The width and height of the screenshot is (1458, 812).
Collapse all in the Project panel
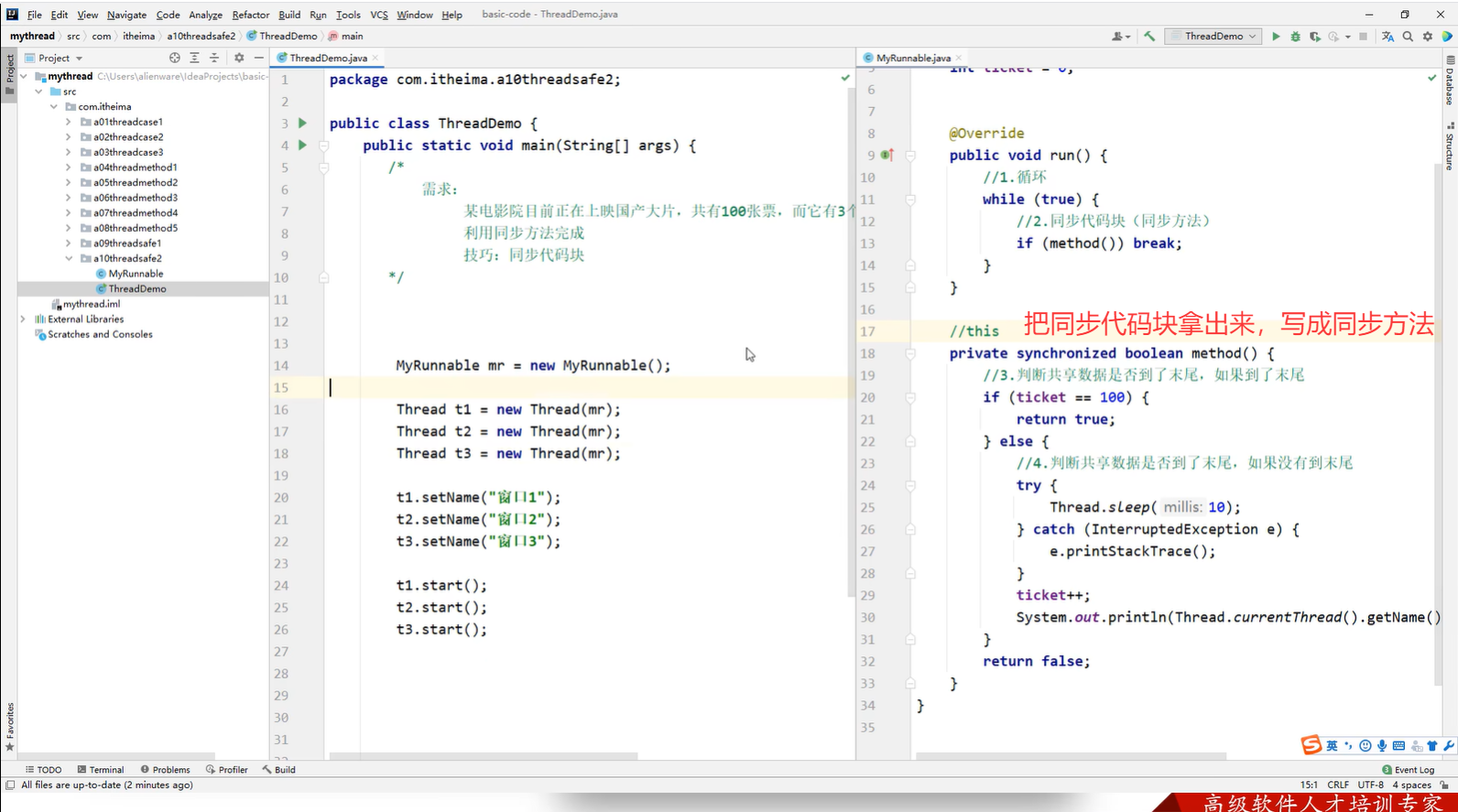click(214, 58)
